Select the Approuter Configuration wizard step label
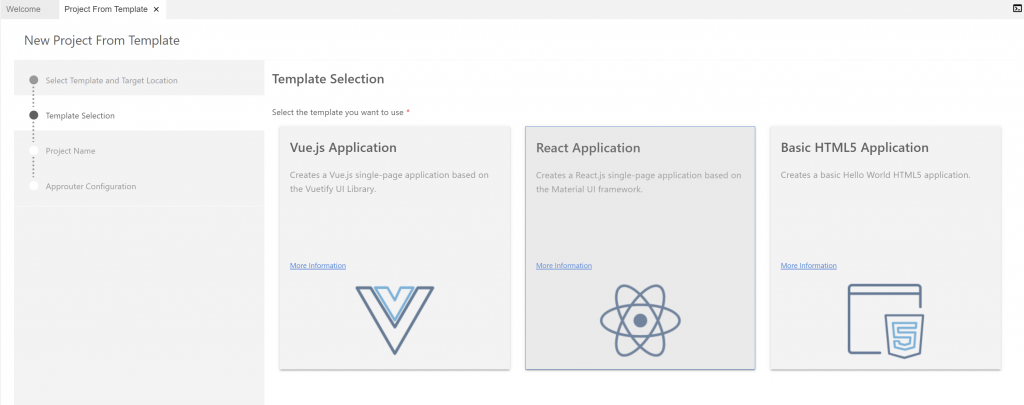The image size is (1024, 405). point(91,186)
